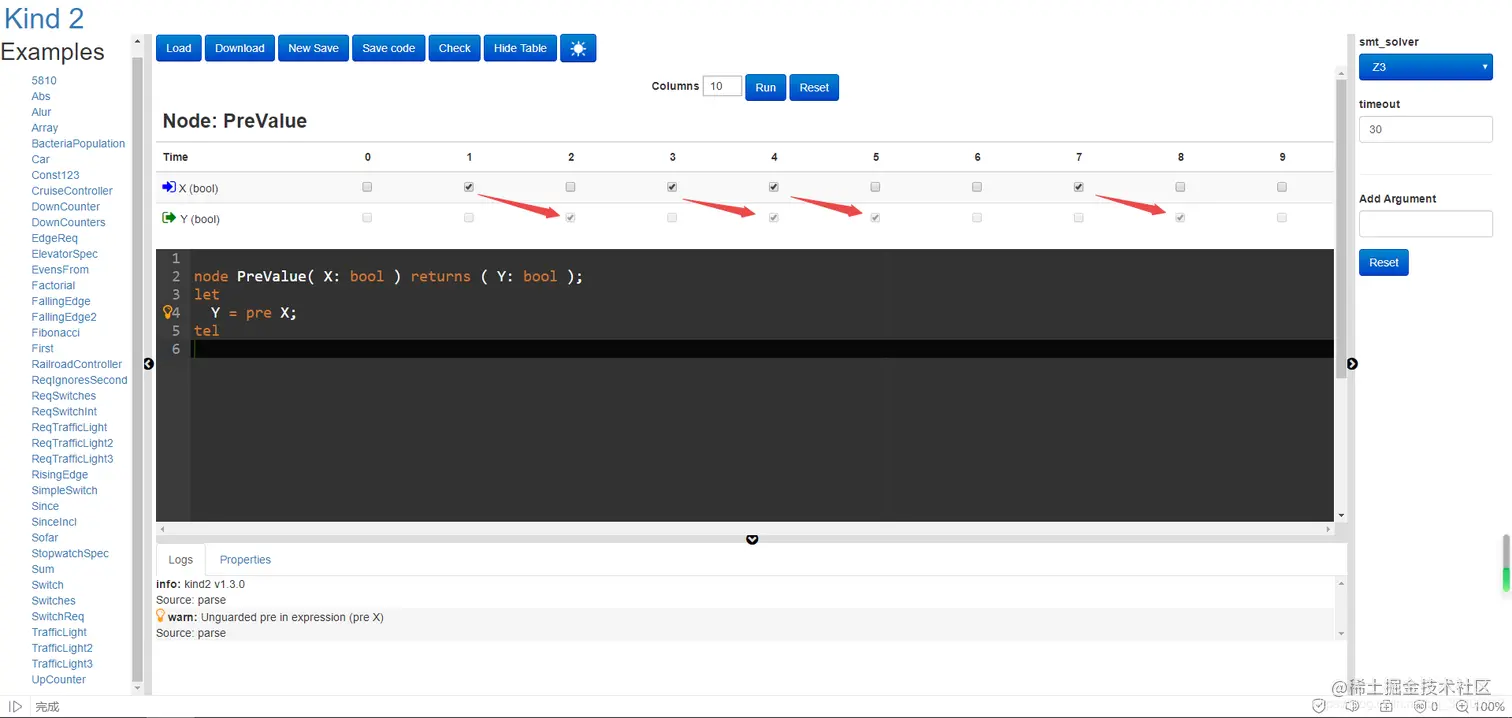1512x718 pixels.
Task: Click the output arrow icon beside Y
Action: tap(169, 218)
